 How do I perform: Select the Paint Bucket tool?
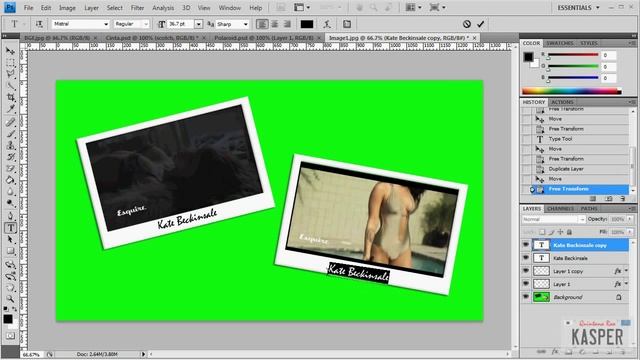pos(10,180)
